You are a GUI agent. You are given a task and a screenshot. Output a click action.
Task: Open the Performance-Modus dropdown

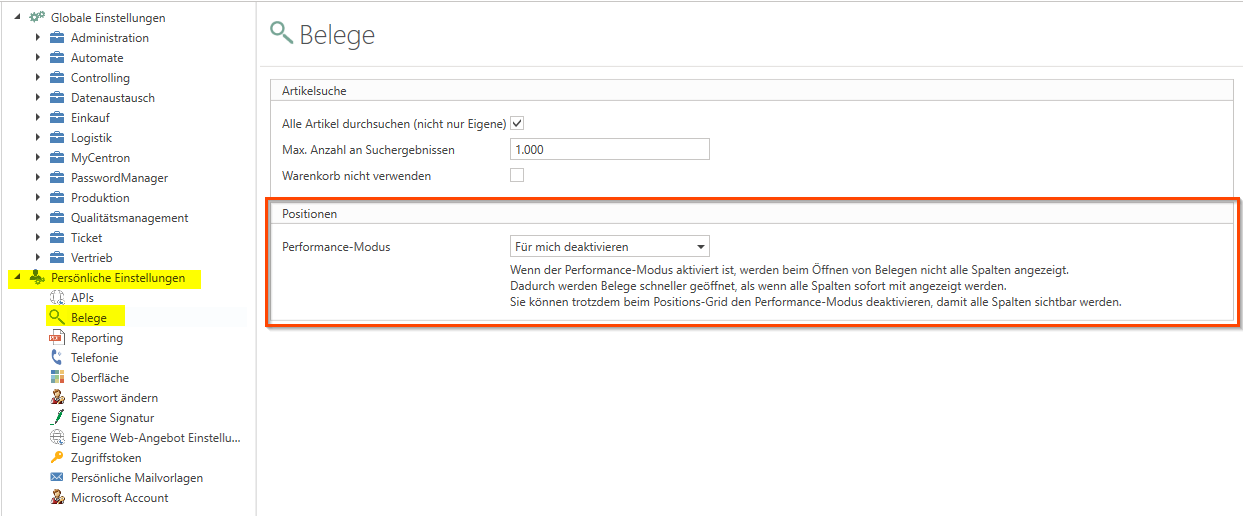[609, 246]
